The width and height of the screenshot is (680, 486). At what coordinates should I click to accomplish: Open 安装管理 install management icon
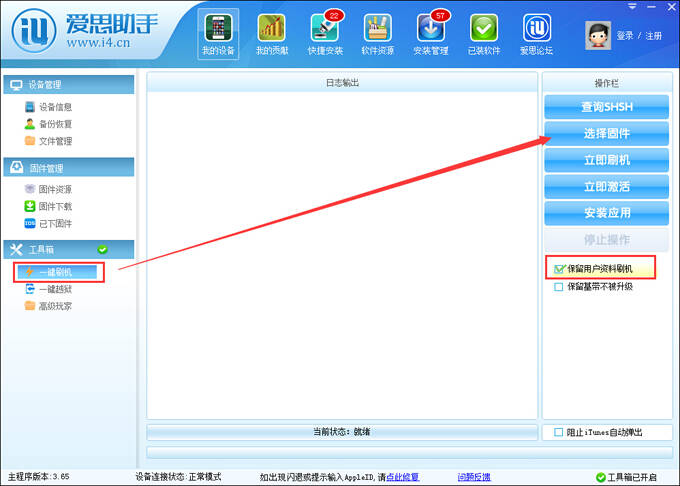[x=431, y=34]
